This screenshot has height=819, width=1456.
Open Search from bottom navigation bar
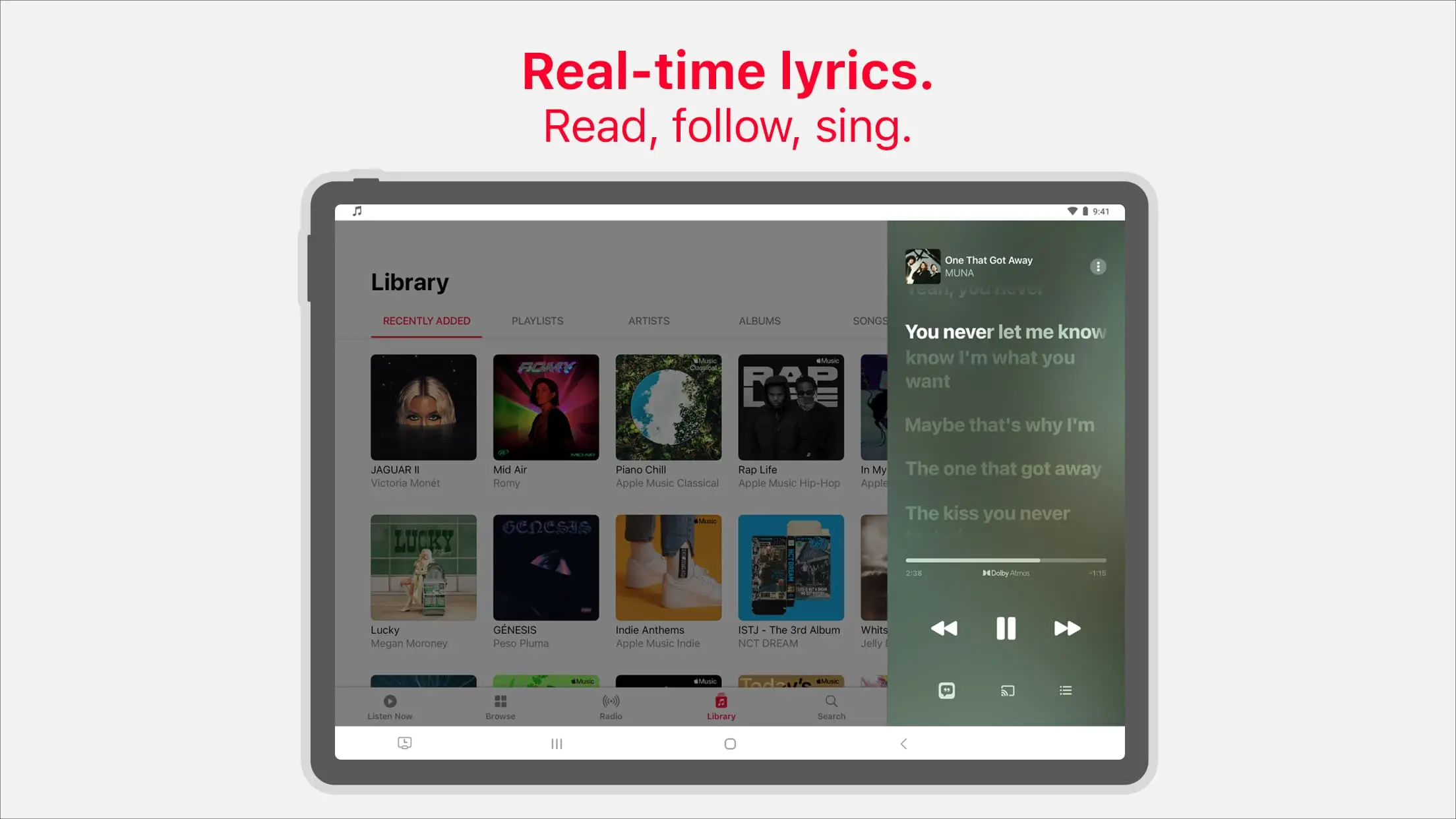832,707
